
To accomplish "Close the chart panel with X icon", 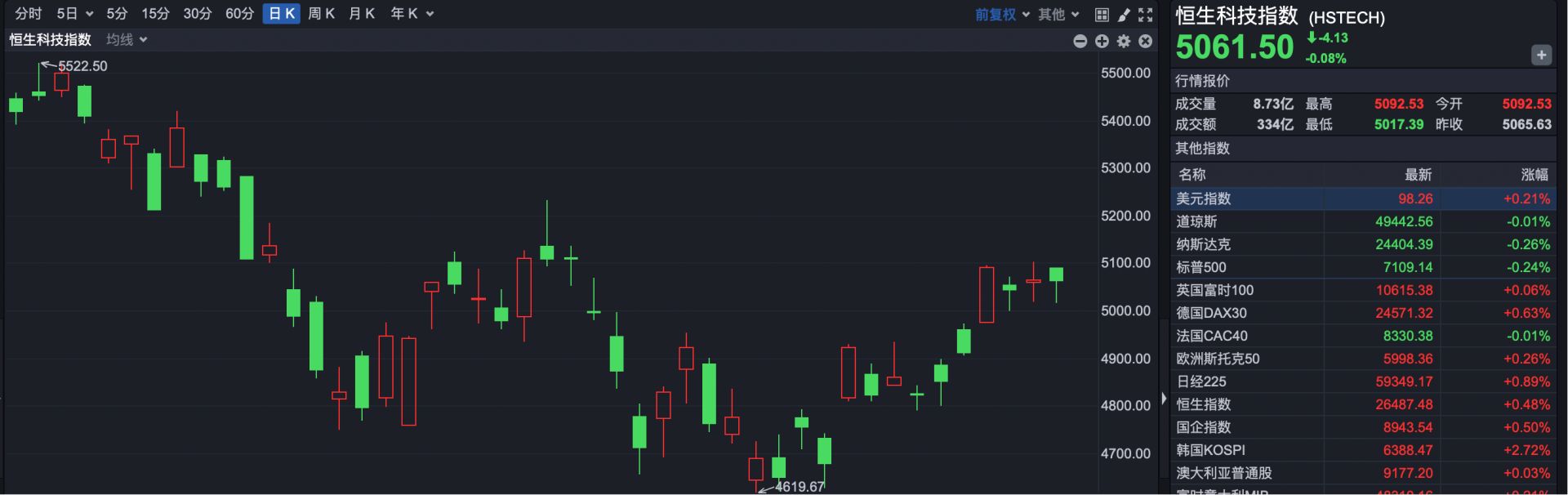I will (x=1145, y=41).
